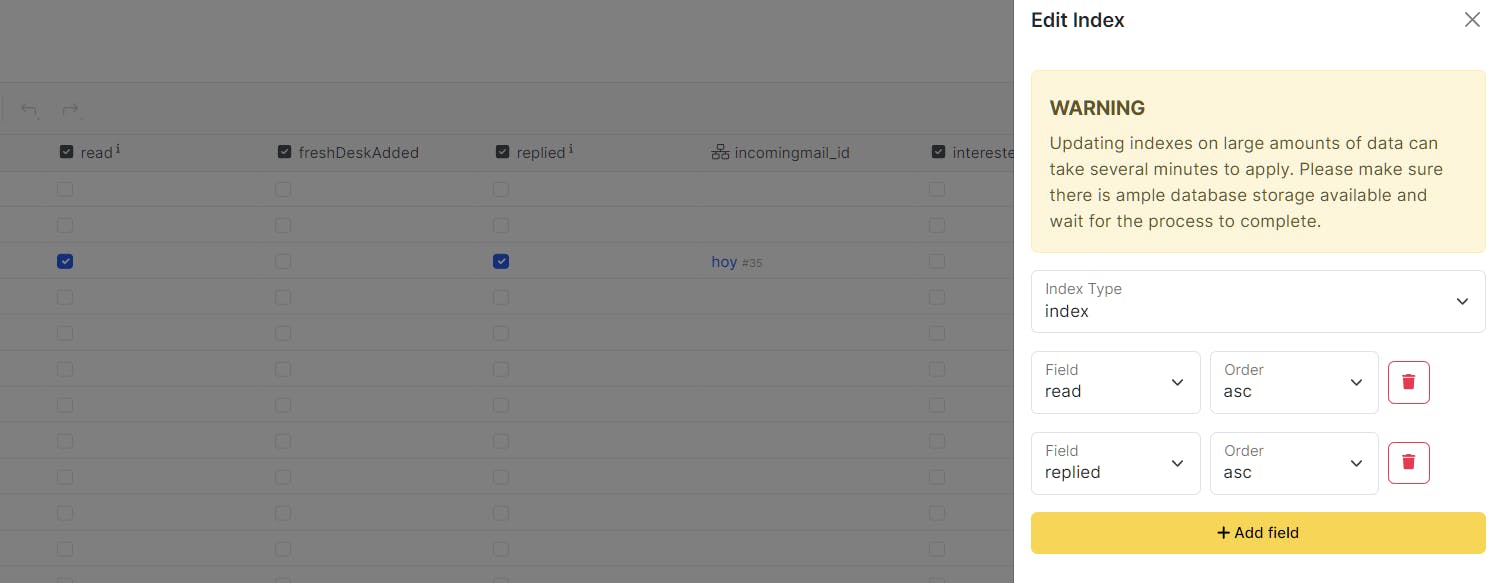The image size is (1491, 583).
Task: Delete the replied field index row
Action: (1408, 463)
